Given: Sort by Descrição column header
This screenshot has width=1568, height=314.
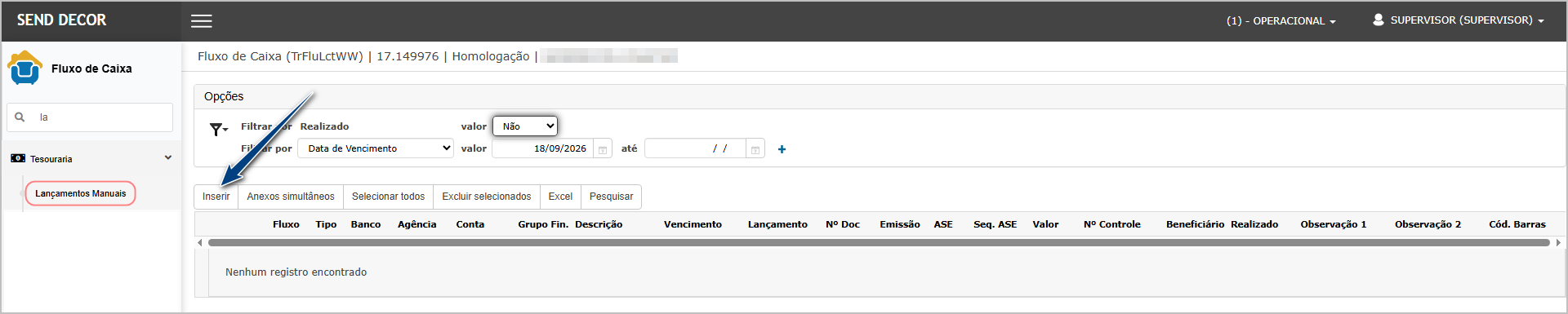Looking at the screenshot, I should (599, 224).
